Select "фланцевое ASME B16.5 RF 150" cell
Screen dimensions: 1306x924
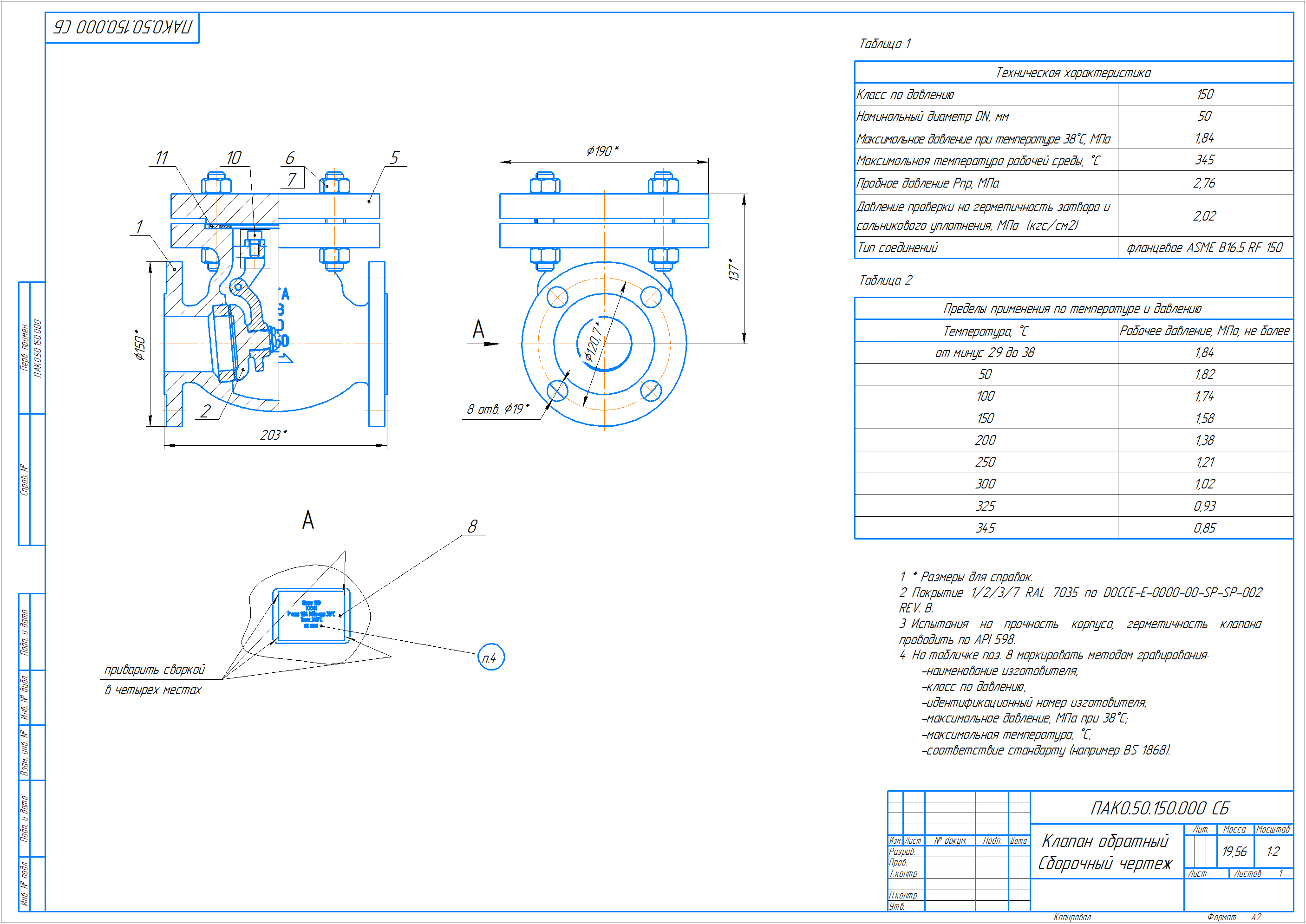click(x=1205, y=248)
